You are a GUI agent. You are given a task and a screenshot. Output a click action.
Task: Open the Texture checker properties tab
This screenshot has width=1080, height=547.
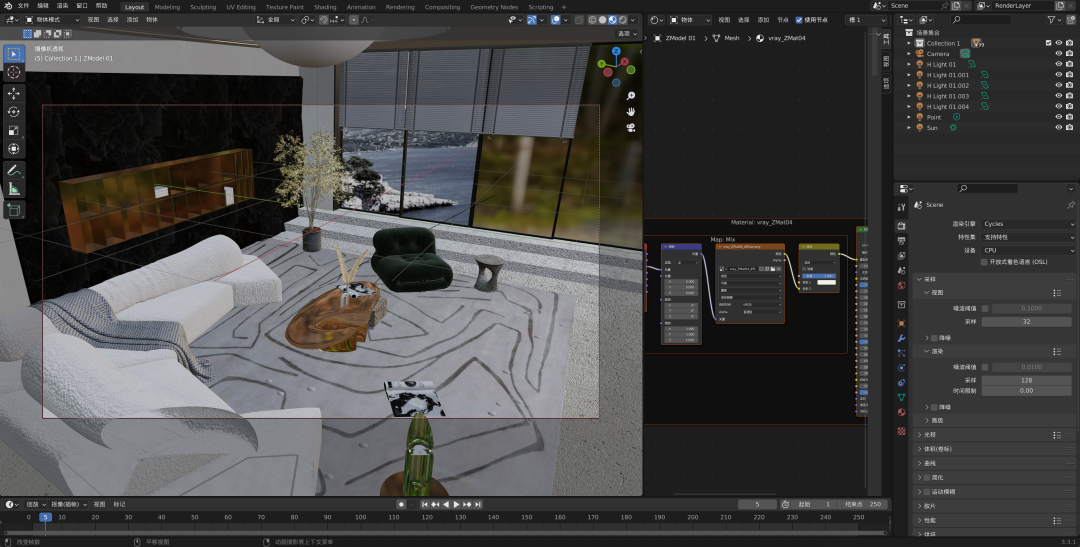902,431
